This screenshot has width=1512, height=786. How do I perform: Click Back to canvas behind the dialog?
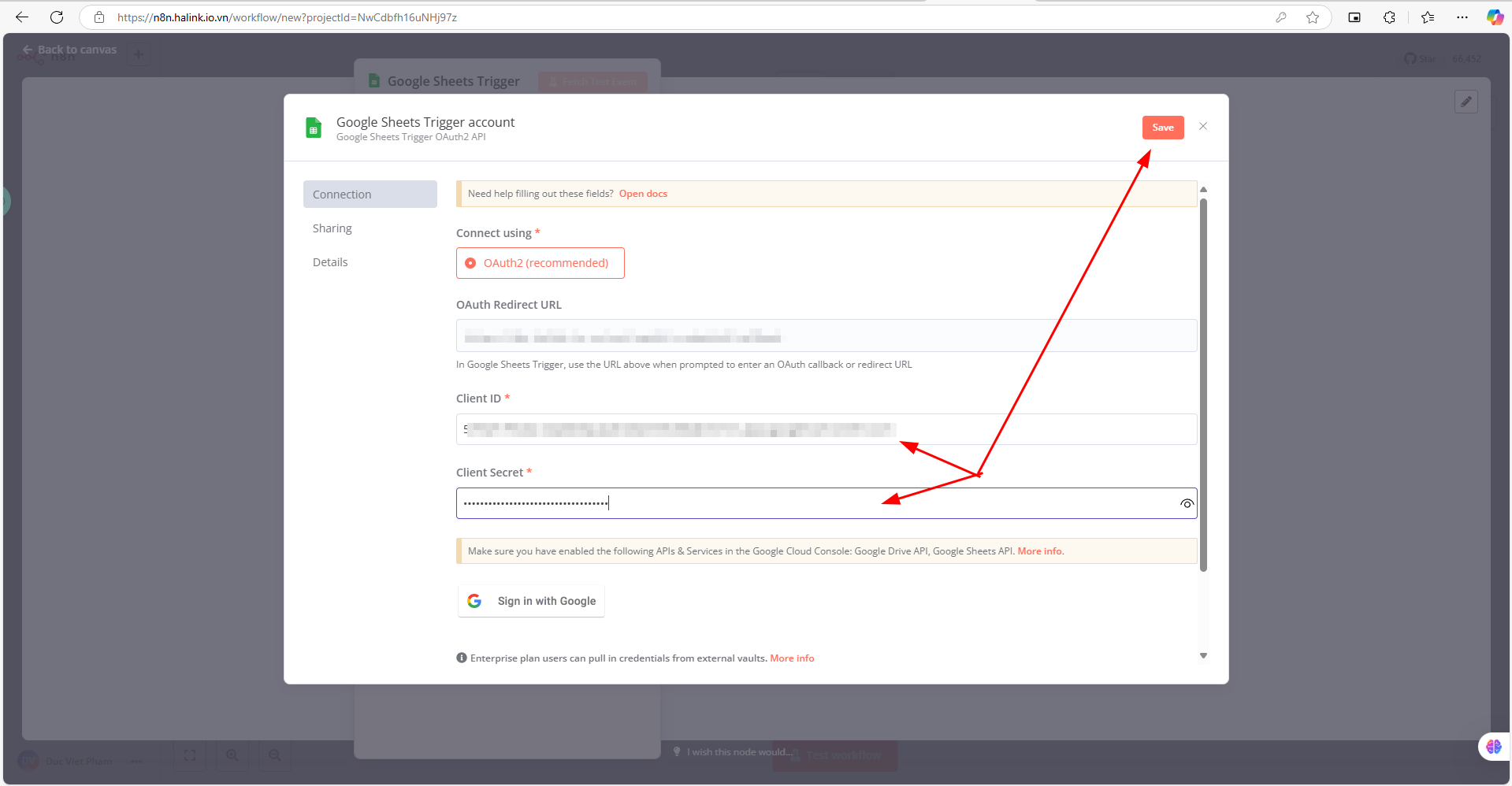point(69,50)
